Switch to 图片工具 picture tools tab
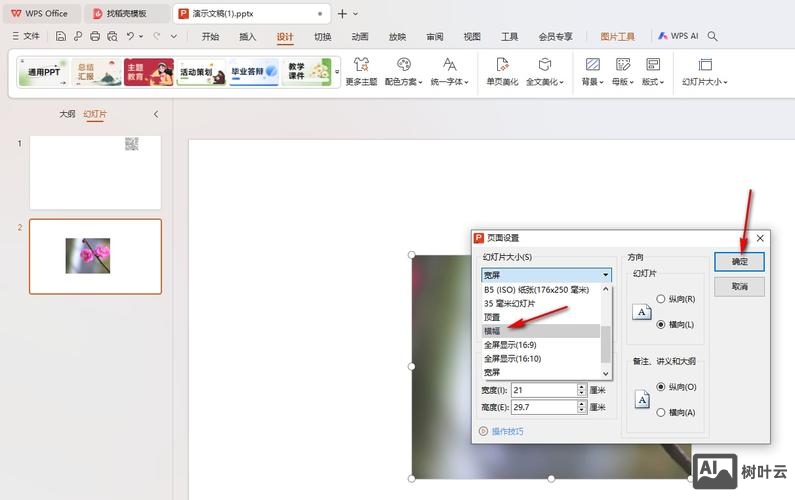Image resolution: width=795 pixels, height=500 pixels. tap(618, 37)
